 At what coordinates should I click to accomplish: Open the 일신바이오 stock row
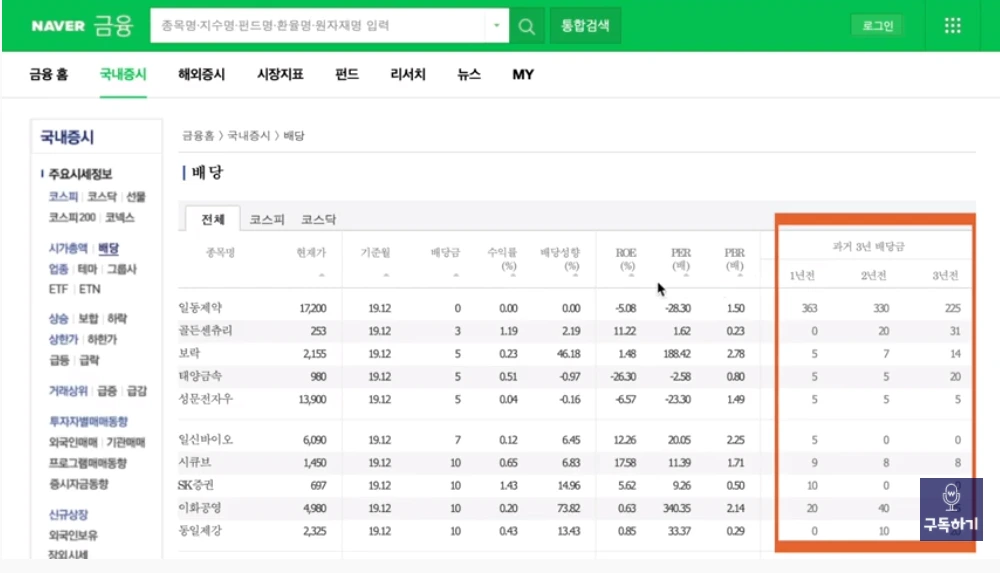(206, 440)
